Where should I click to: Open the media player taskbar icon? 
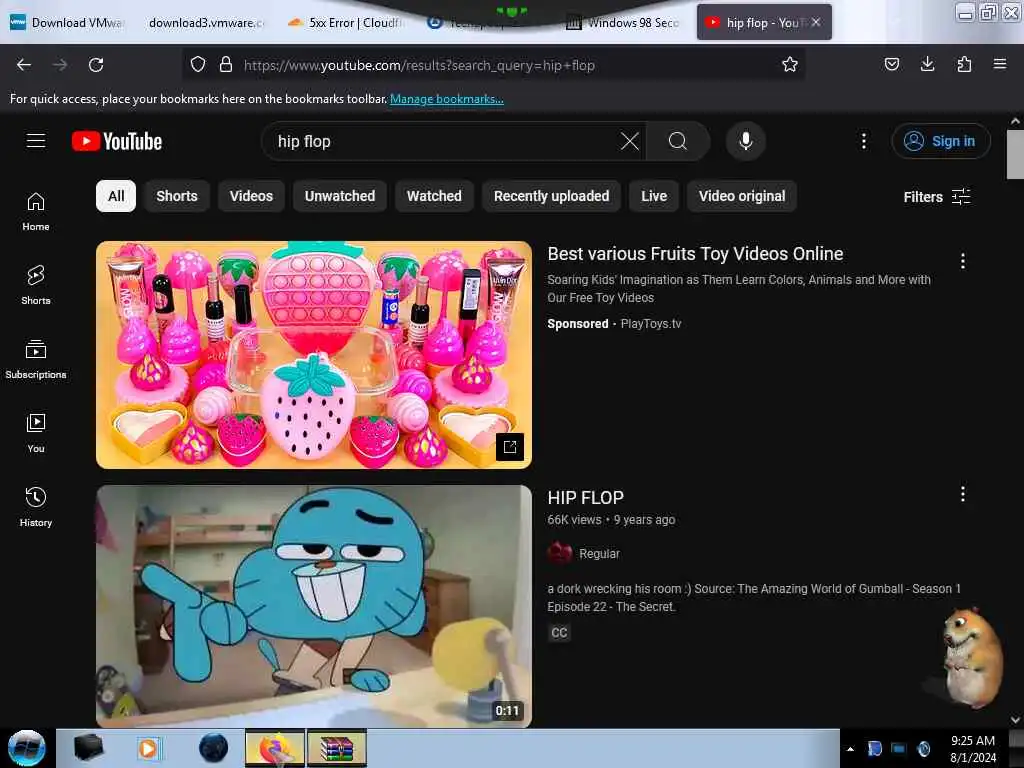pos(148,748)
